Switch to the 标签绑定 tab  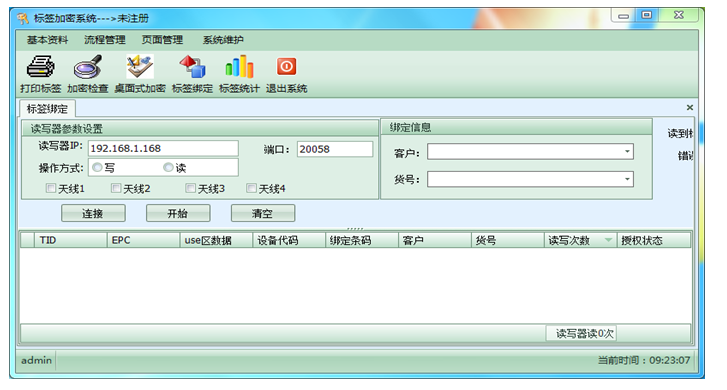click(x=47, y=109)
